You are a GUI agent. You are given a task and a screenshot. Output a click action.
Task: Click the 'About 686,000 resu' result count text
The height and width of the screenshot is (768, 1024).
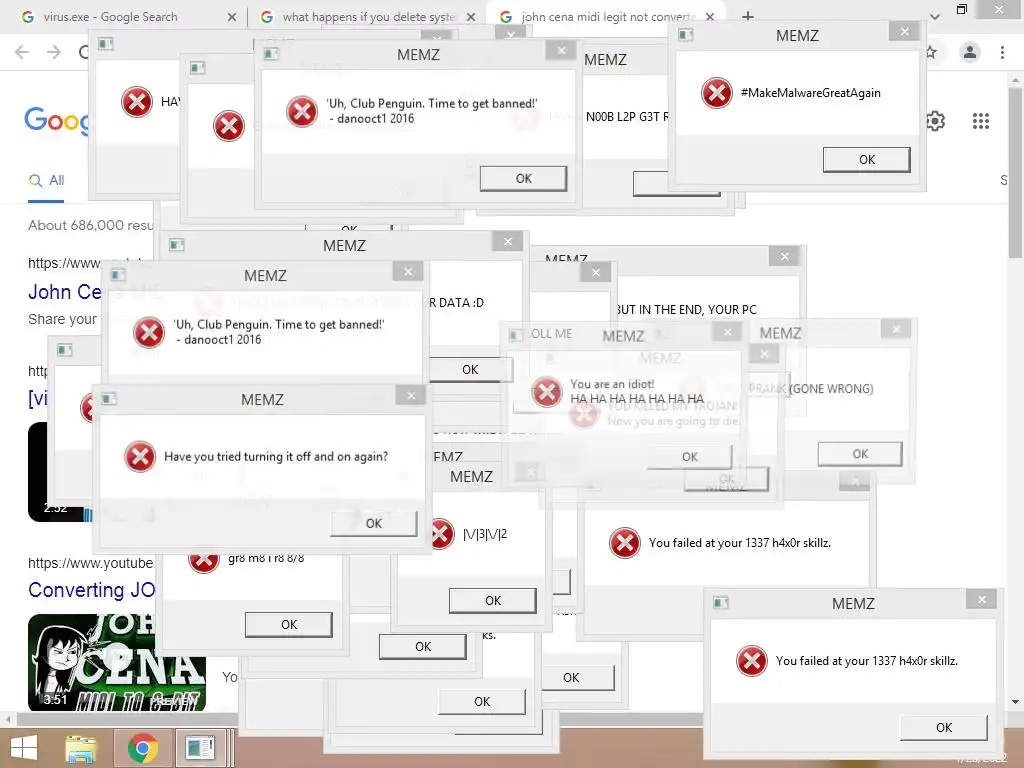[91, 225]
